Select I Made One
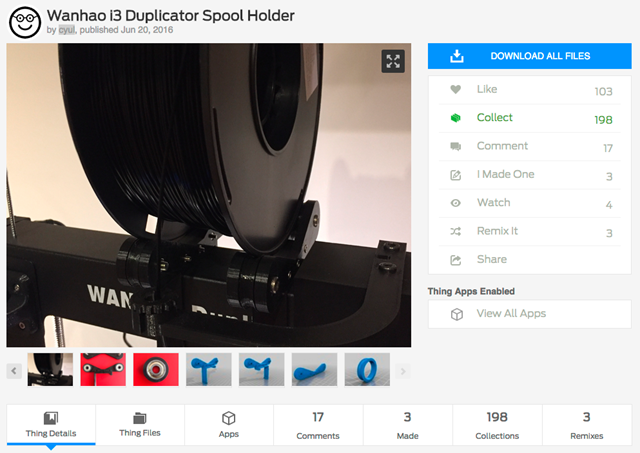 click(x=505, y=174)
